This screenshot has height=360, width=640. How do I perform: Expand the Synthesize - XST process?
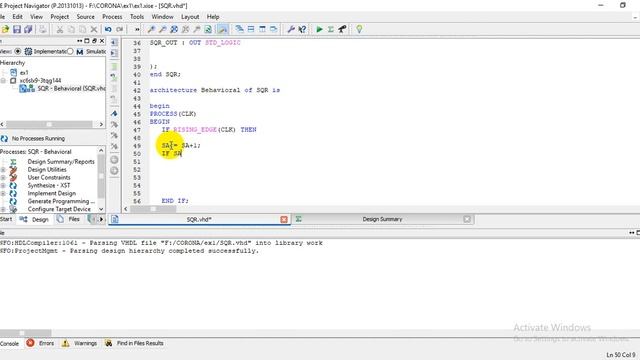(3, 186)
